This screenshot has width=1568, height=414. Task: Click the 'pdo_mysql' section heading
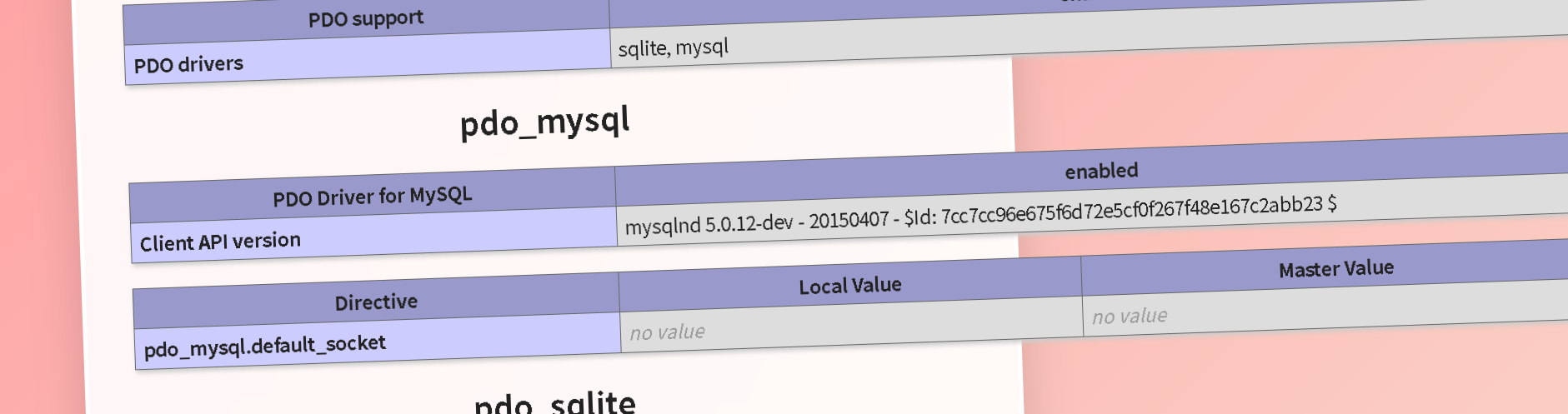544,122
